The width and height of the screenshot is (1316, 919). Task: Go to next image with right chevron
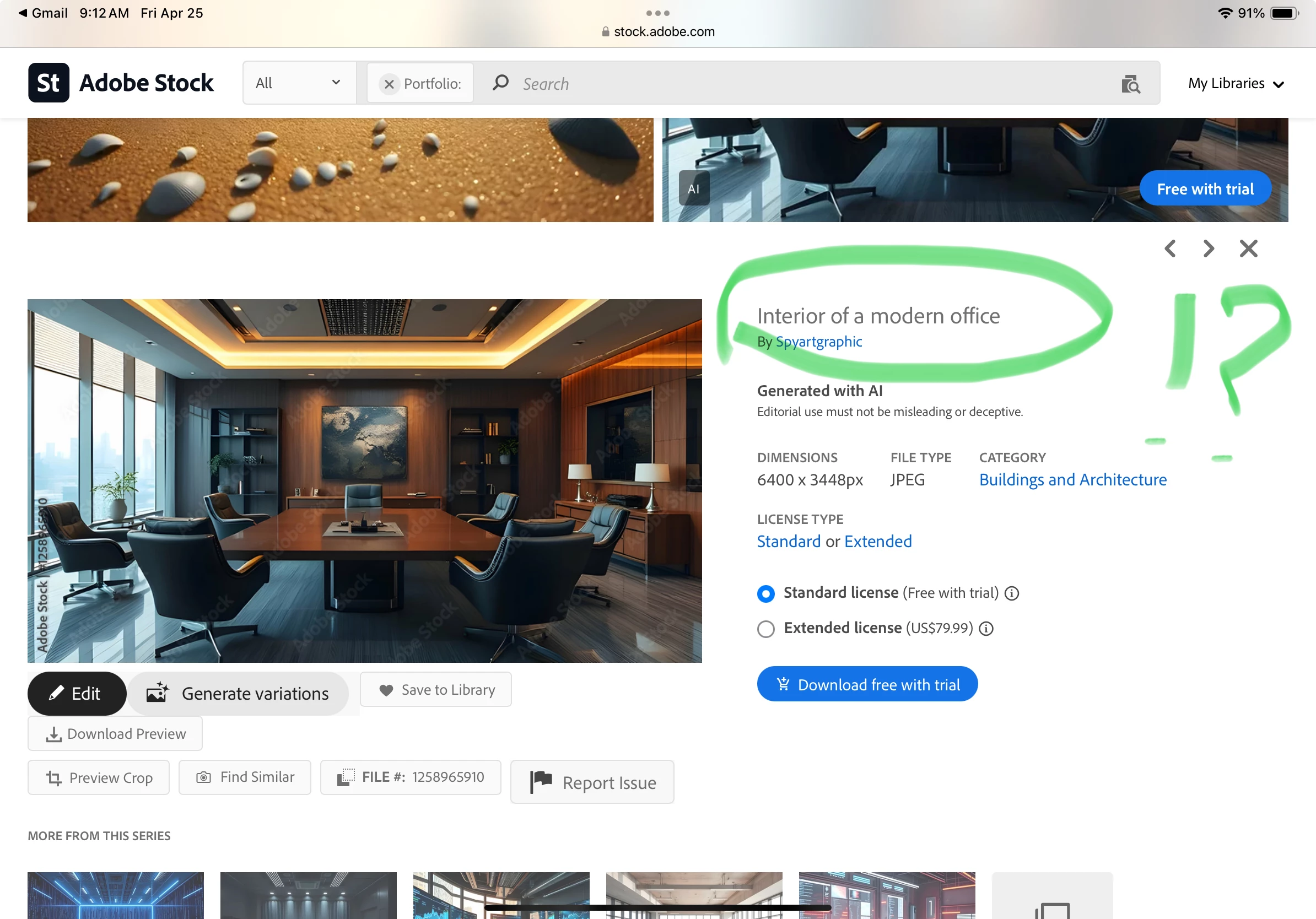(x=1208, y=248)
